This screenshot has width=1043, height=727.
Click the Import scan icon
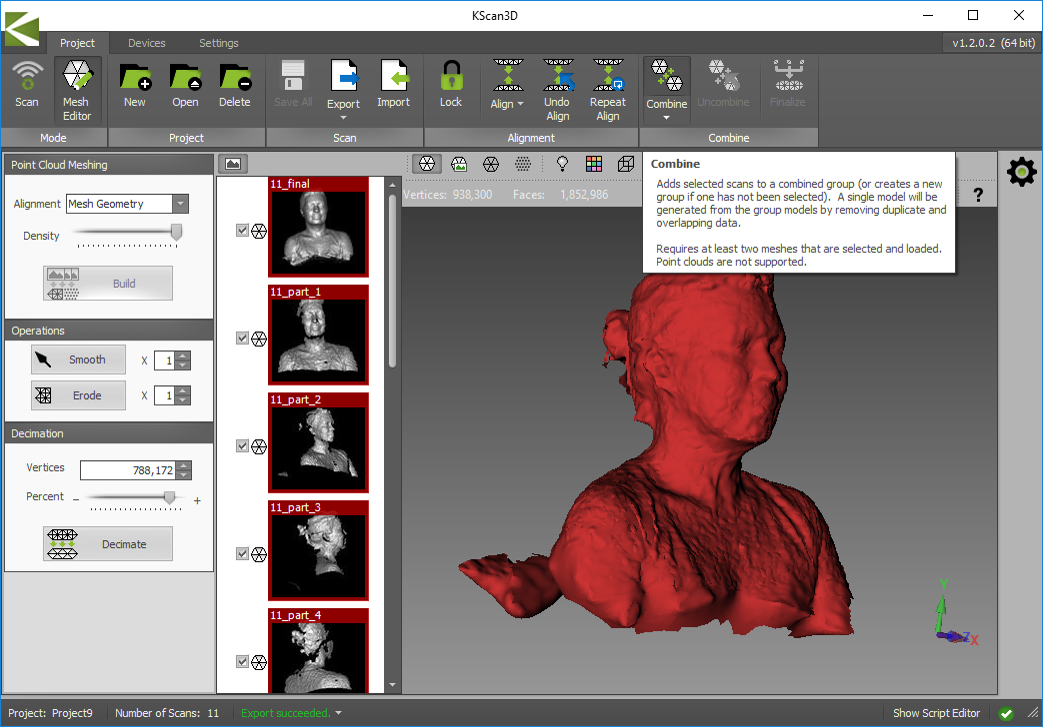tap(393, 85)
